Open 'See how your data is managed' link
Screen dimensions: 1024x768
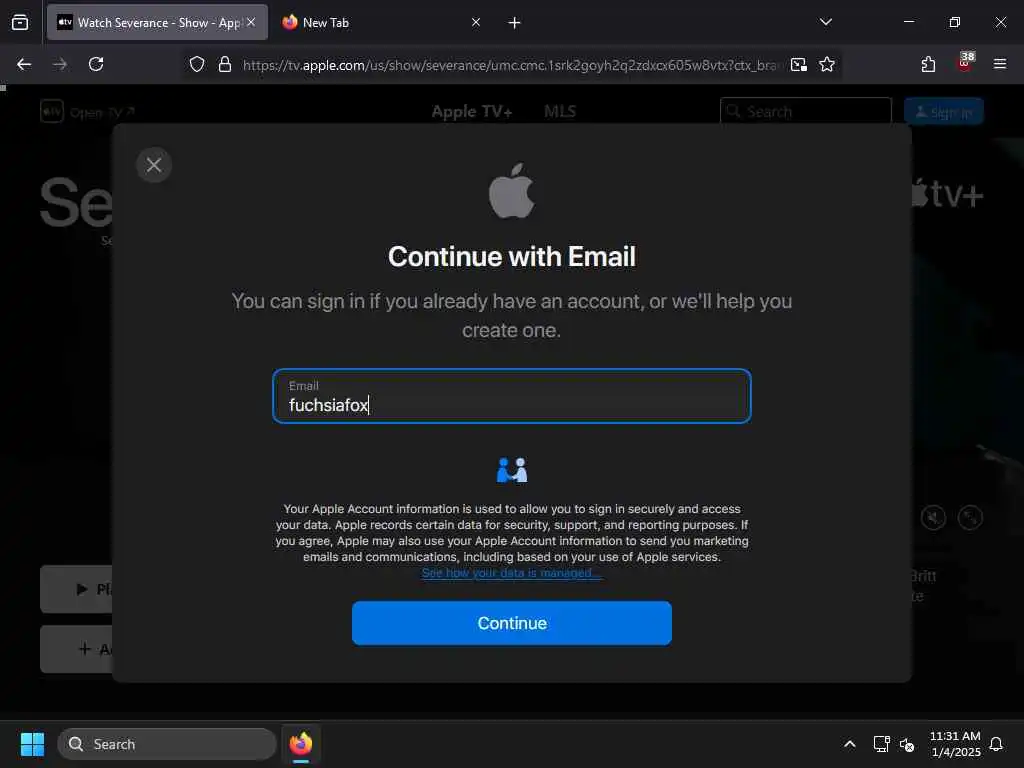(x=511, y=573)
